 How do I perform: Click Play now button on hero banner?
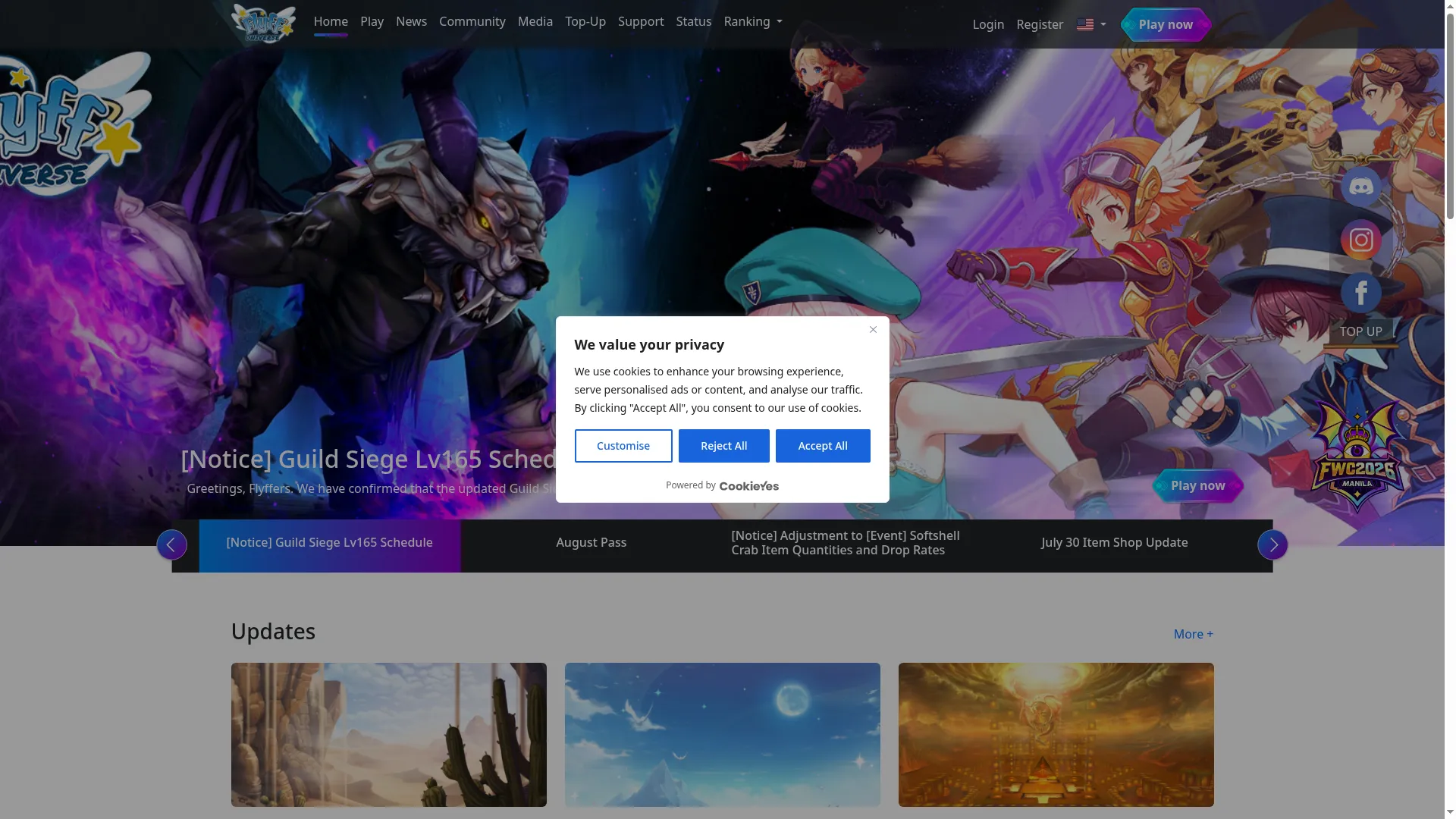1197,485
